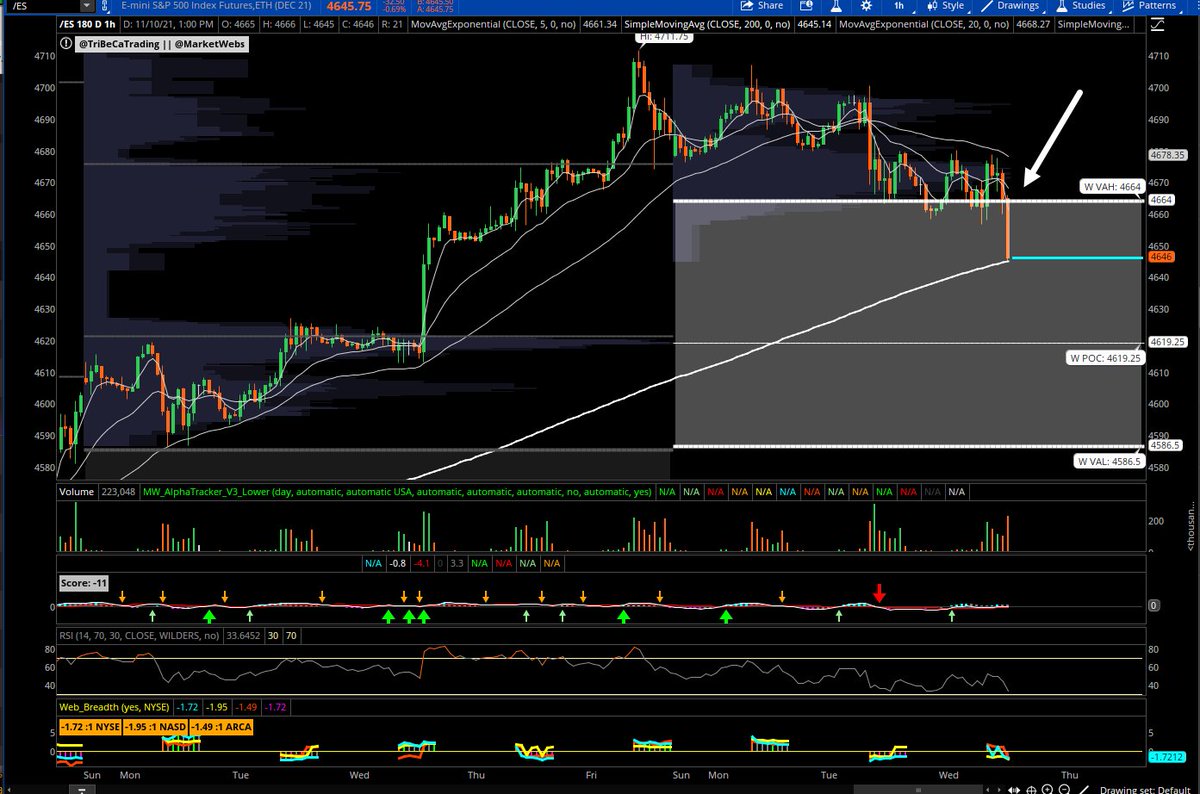Open the chart settings gear icon

point(868,6)
